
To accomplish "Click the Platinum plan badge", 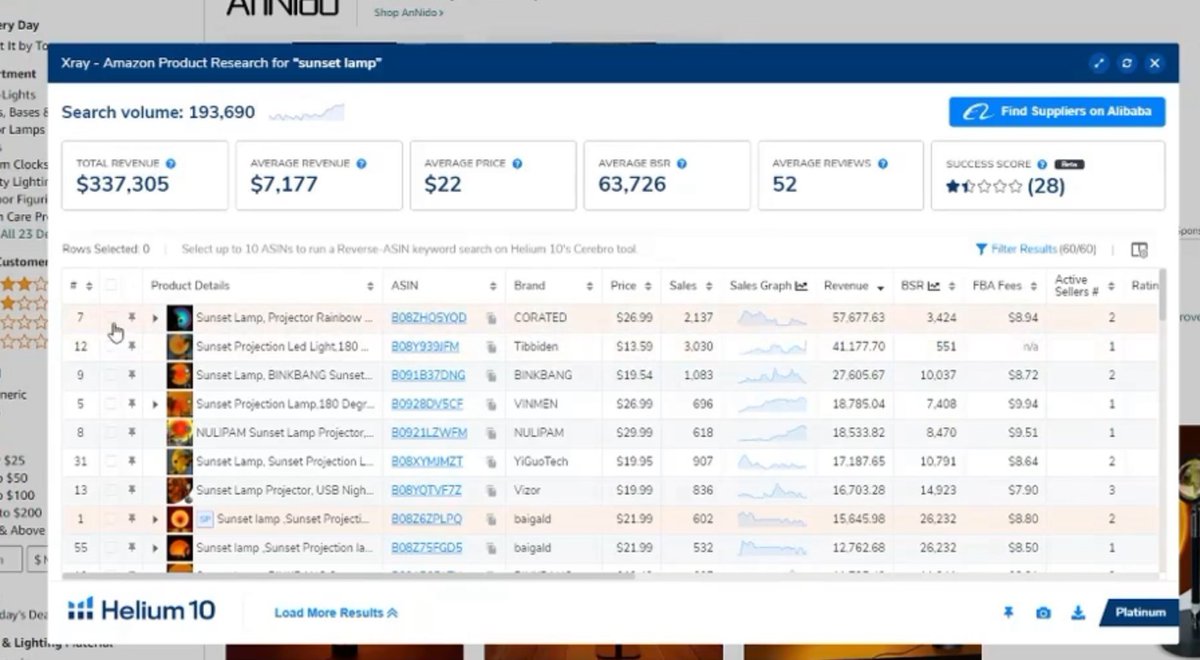I will click(x=1140, y=613).
